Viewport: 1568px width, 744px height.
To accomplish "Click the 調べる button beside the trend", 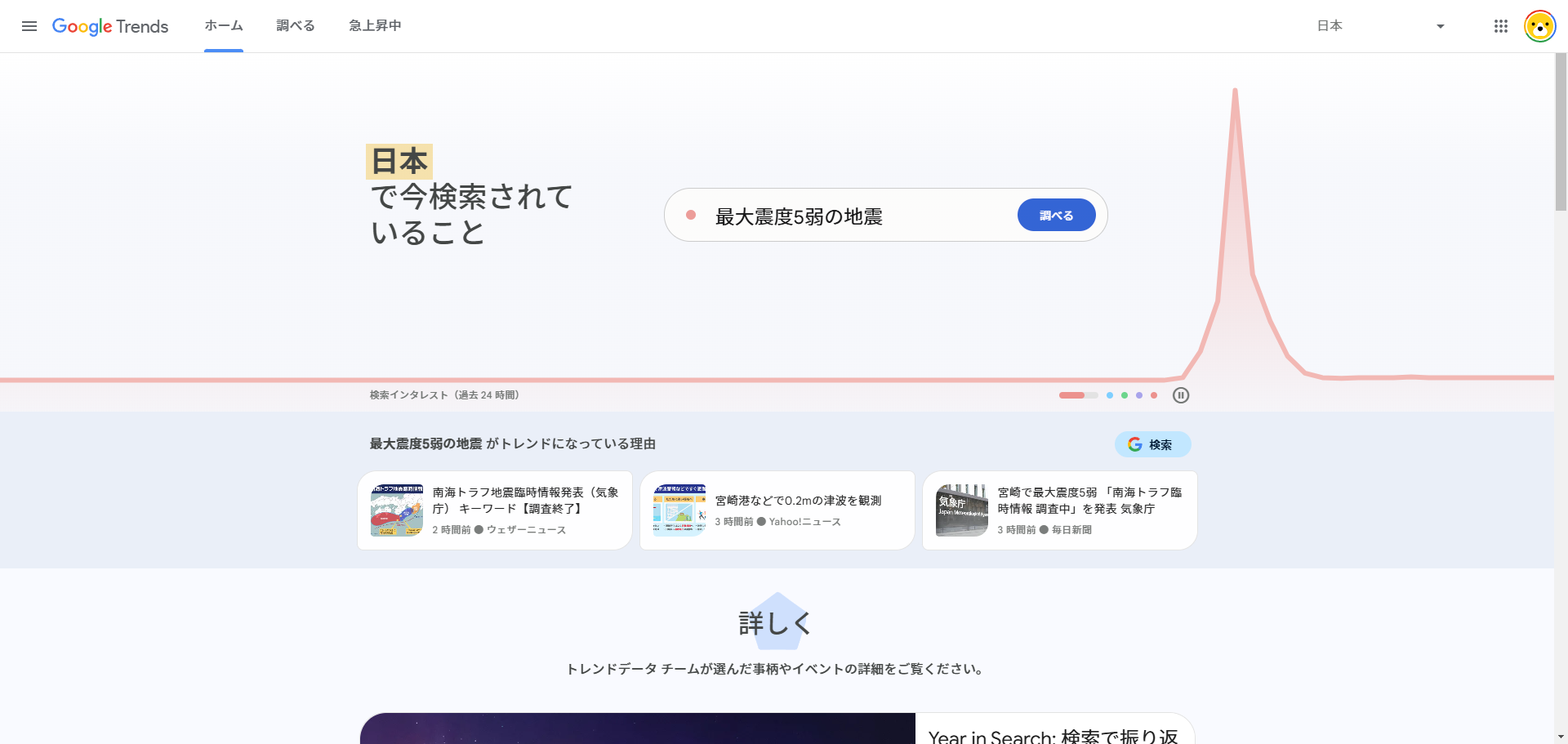I will coord(1056,214).
